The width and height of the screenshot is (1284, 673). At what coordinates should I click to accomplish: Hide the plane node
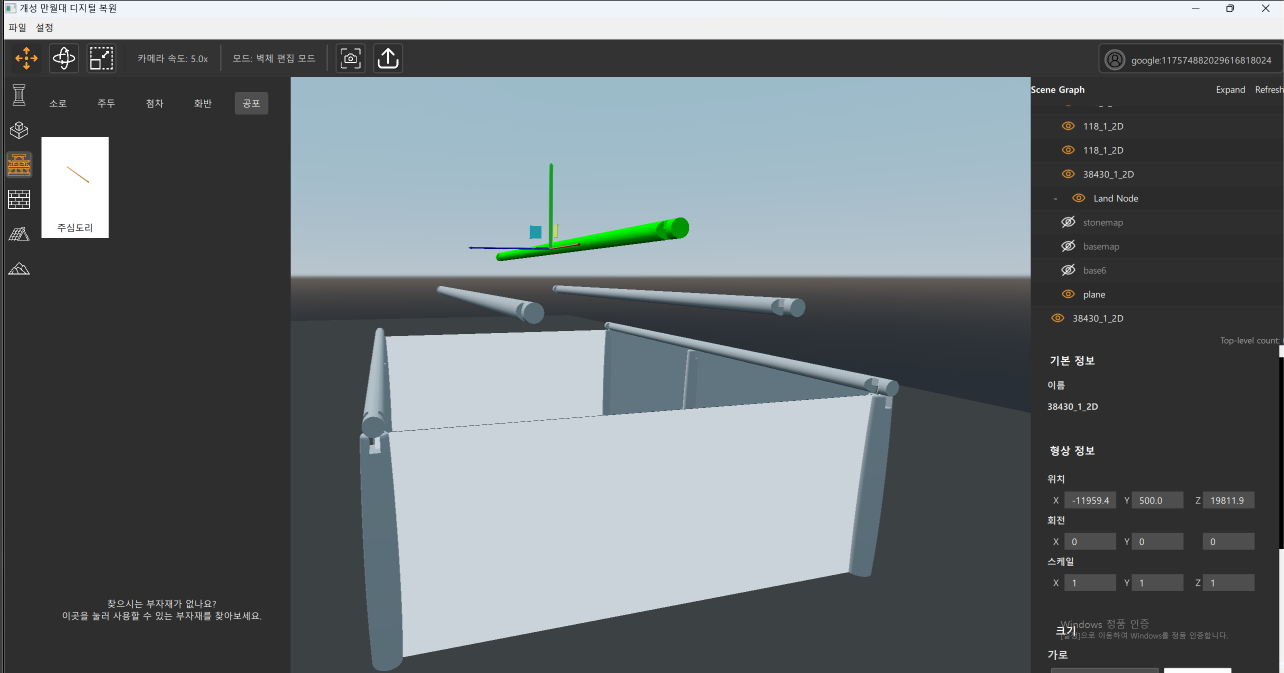coord(1068,294)
